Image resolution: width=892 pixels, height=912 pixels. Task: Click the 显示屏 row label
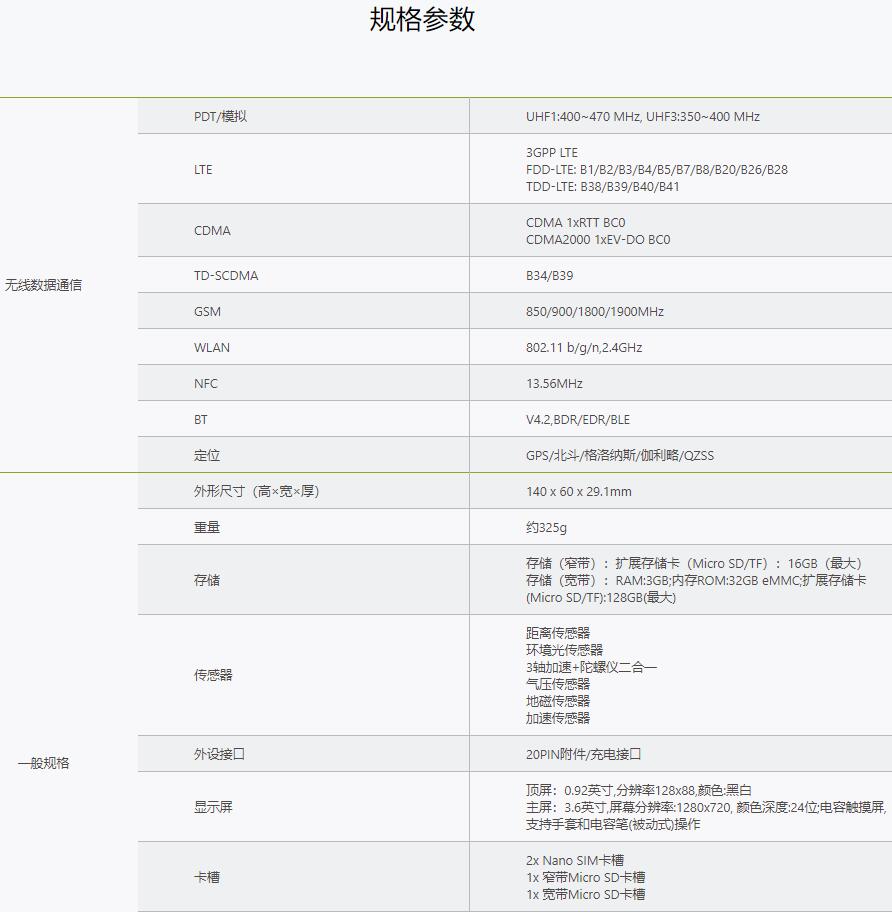[x=213, y=807]
